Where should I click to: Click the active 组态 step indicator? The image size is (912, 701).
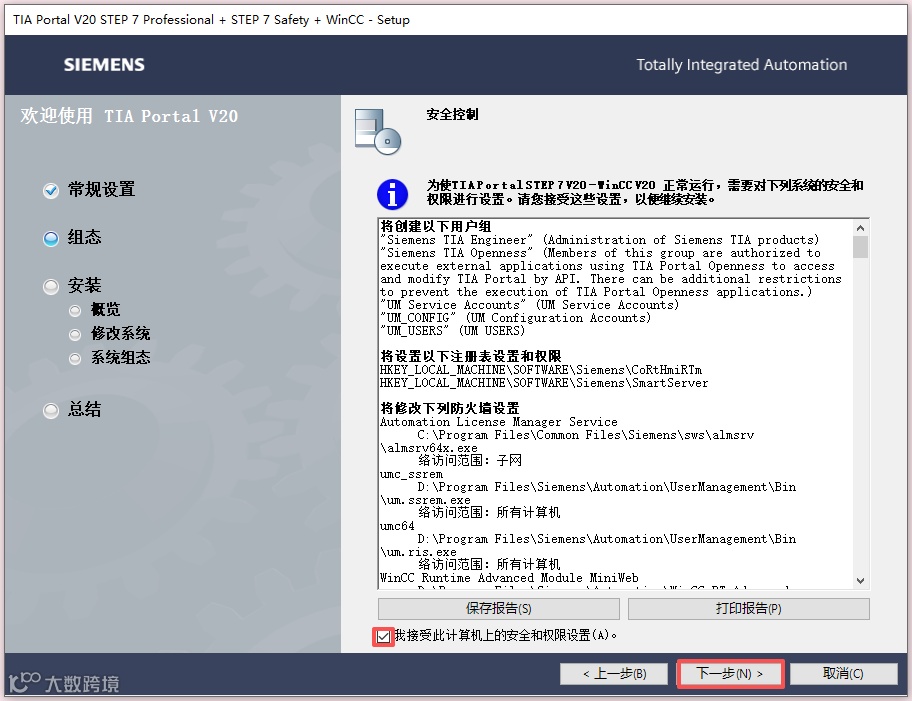(51, 239)
